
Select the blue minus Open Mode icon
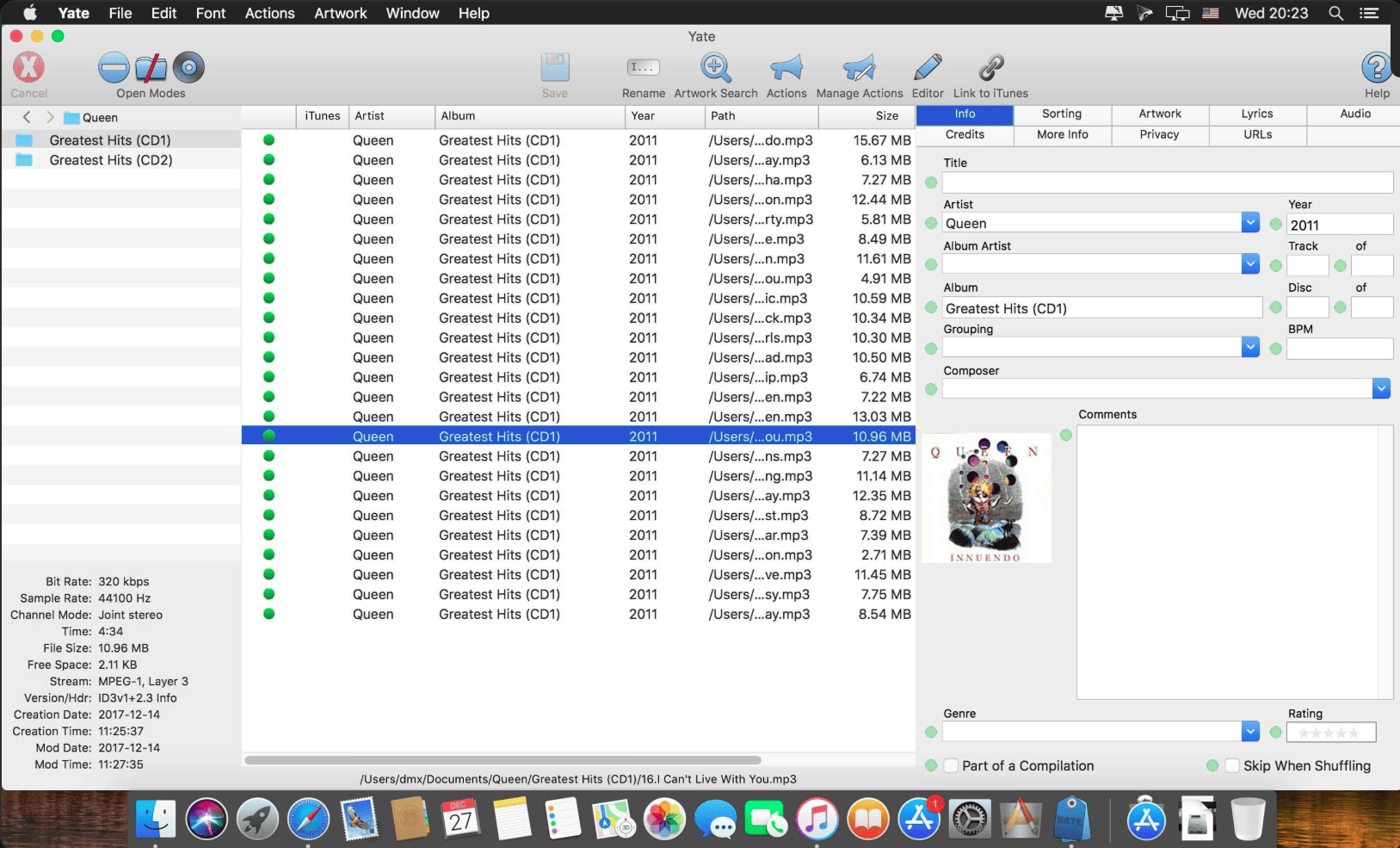click(x=114, y=67)
